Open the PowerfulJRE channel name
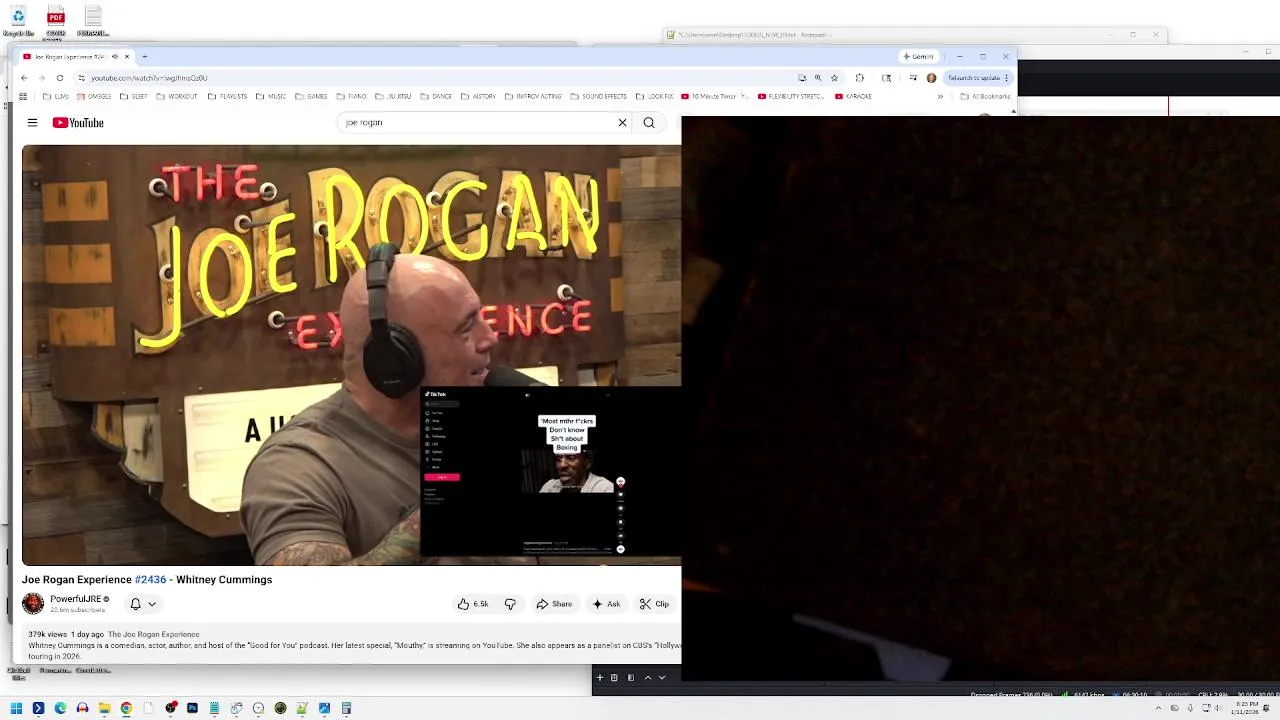Viewport: 1280px width, 720px height. point(76,599)
